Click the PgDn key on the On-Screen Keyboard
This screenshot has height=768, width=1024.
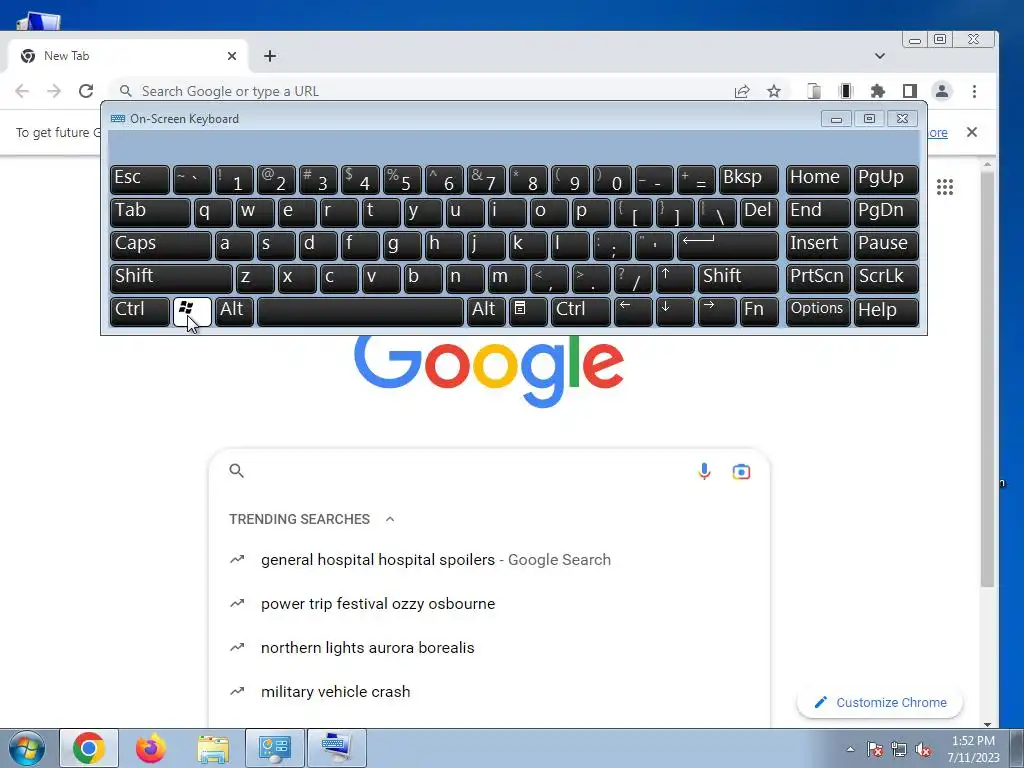(x=886, y=213)
